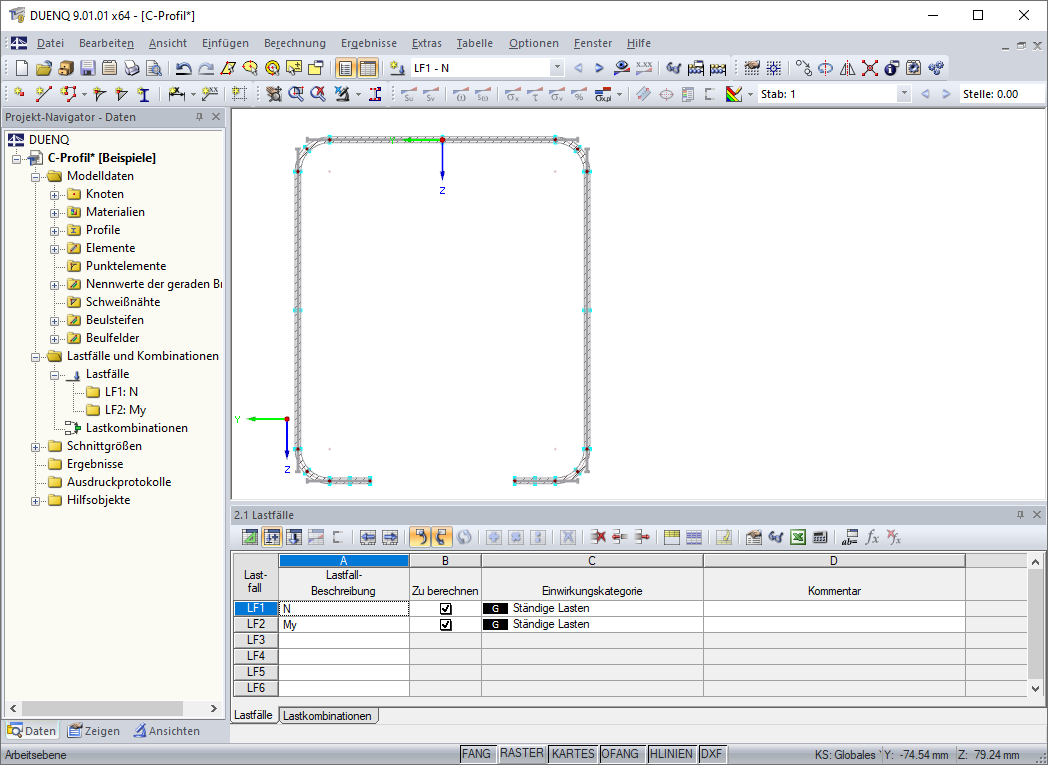Click the Stelle: 0.00 field
The height and width of the screenshot is (765, 1048).
[1001, 94]
